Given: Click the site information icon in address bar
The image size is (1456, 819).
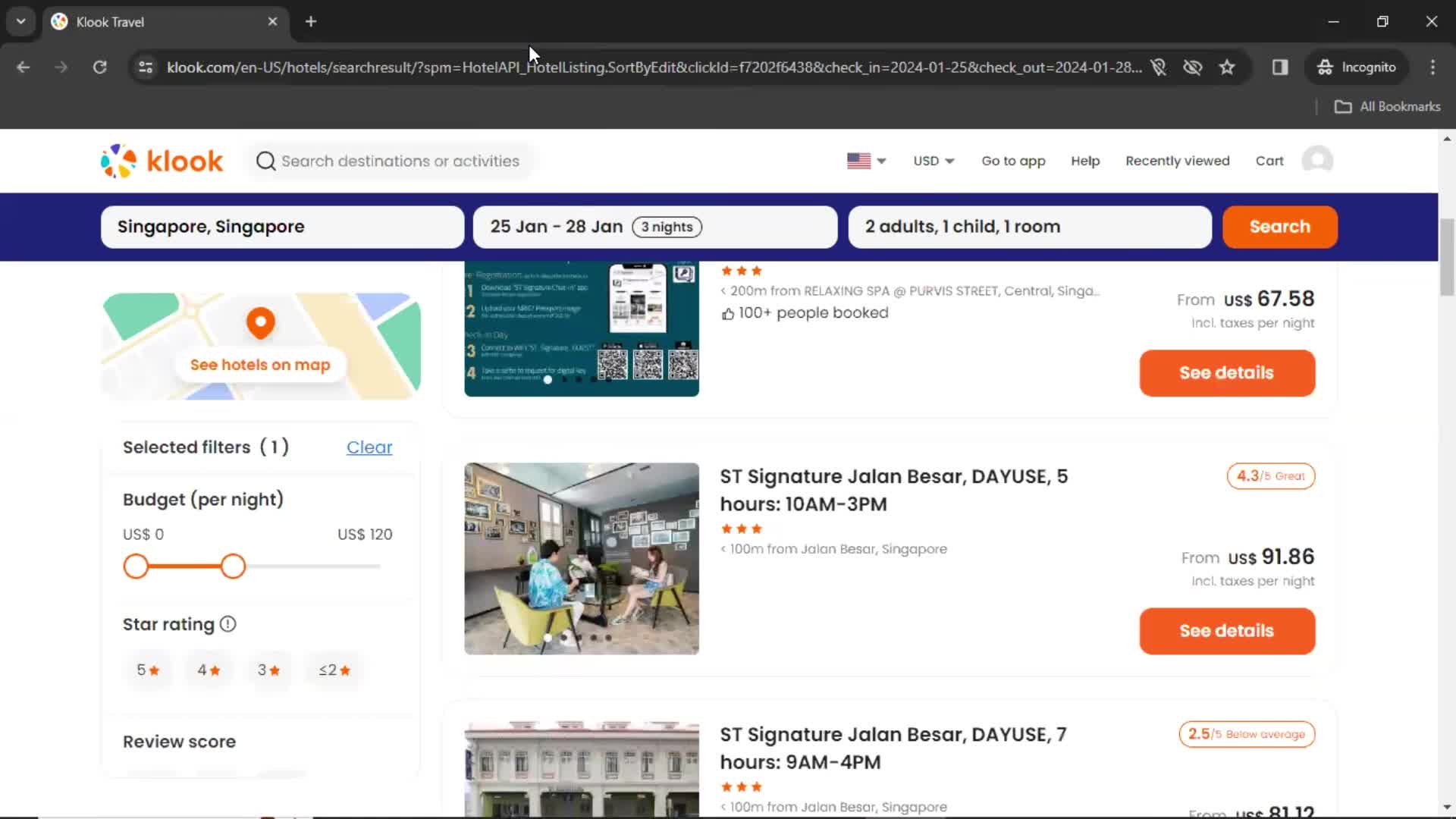Looking at the screenshot, I should [x=145, y=67].
